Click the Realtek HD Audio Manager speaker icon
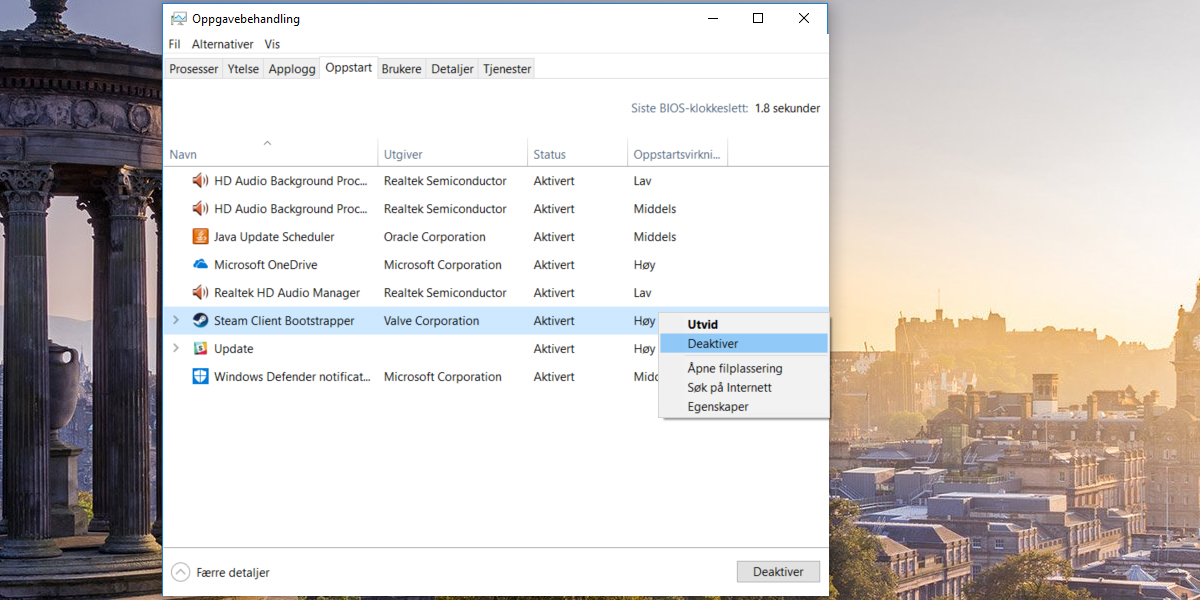1200x600 pixels. [x=200, y=293]
